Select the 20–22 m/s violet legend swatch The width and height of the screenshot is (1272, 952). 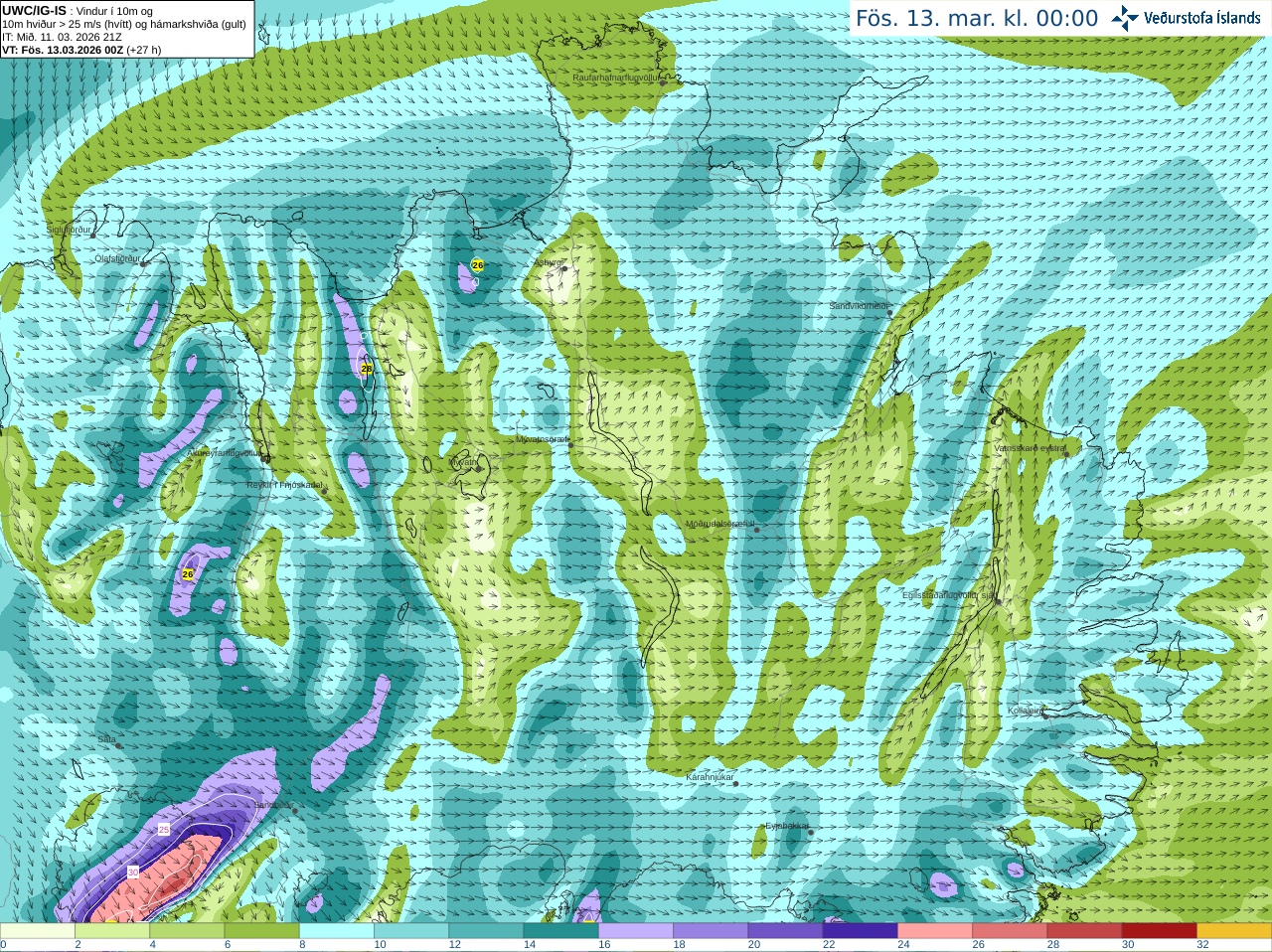coord(785,931)
